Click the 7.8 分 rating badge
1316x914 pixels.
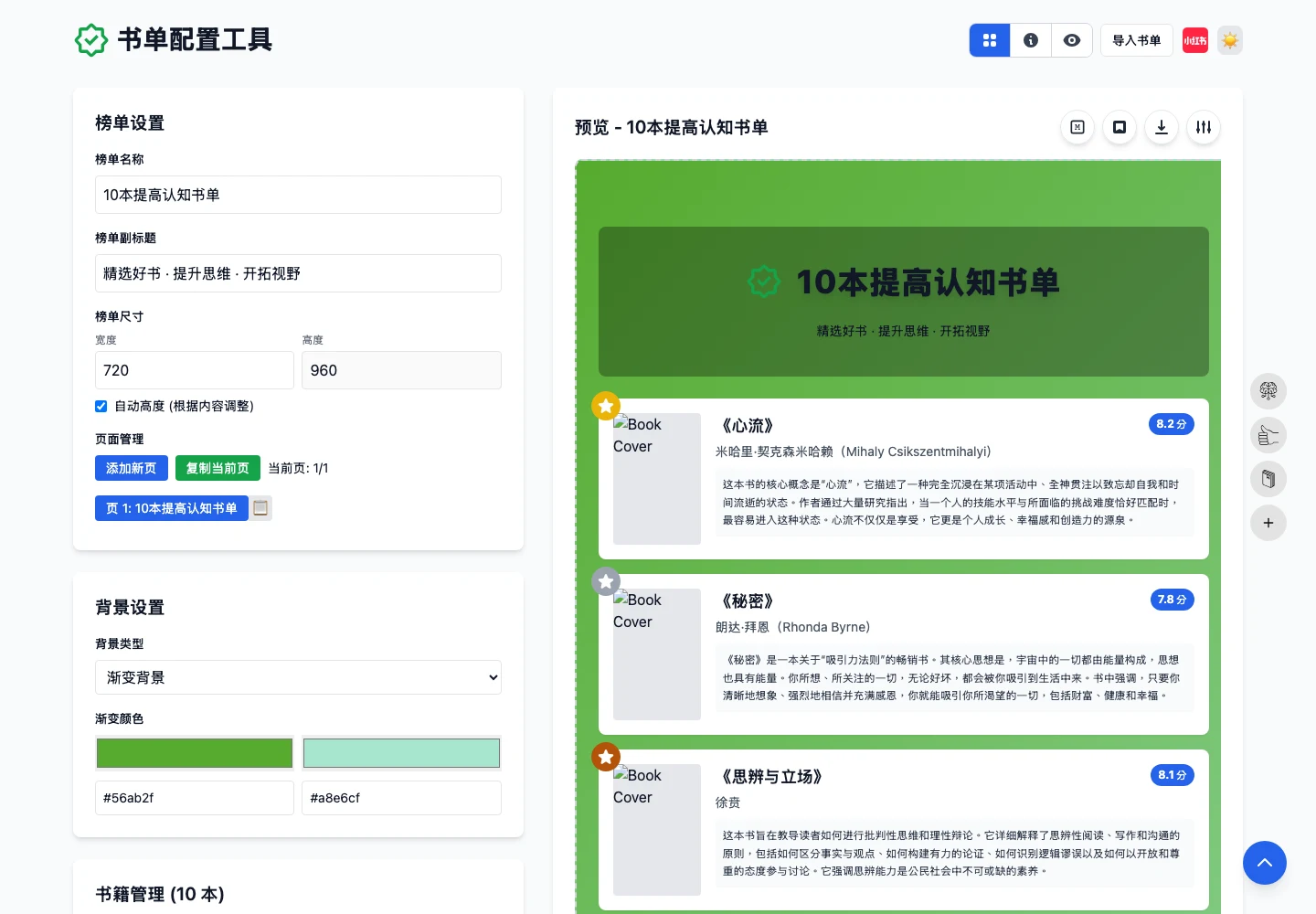click(1172, 600)
